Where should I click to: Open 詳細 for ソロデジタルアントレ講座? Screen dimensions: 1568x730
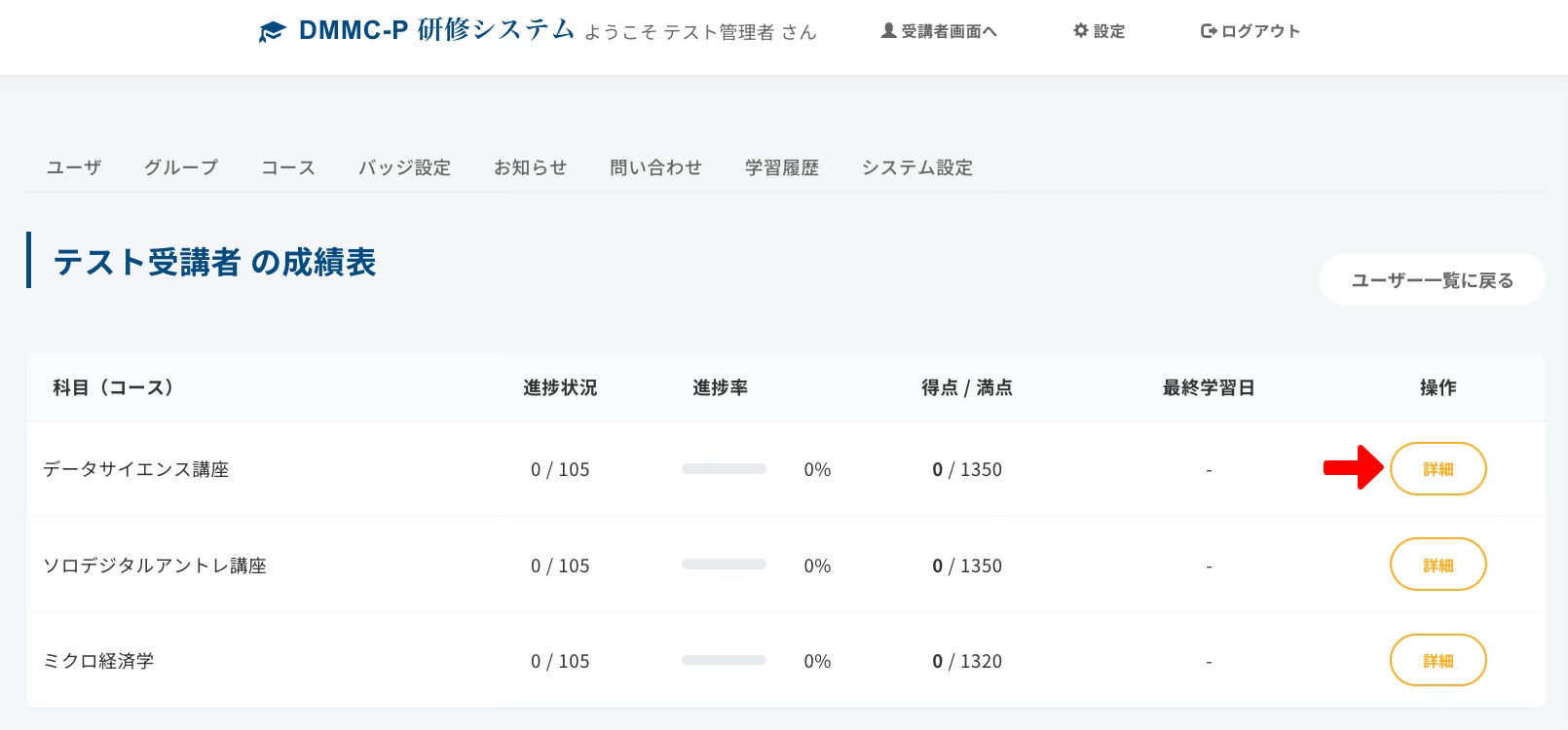(x=1437, y=565)
